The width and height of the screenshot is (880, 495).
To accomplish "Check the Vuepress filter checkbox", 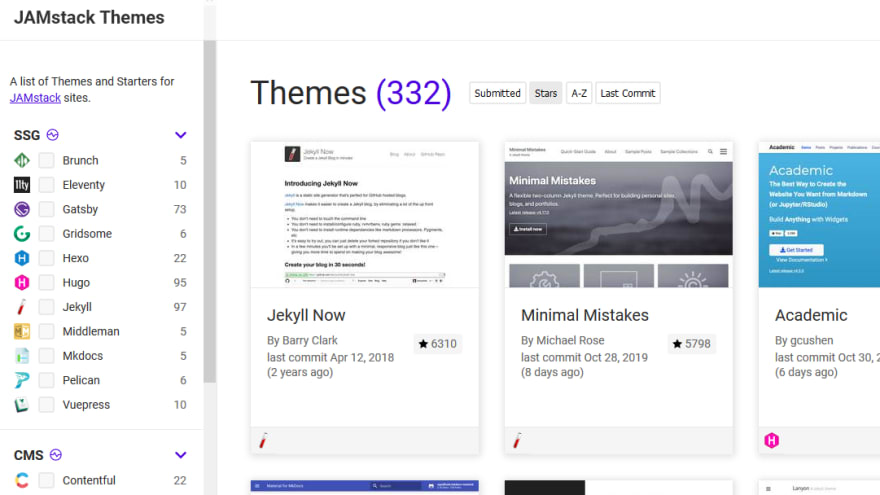I will [47, 405].
